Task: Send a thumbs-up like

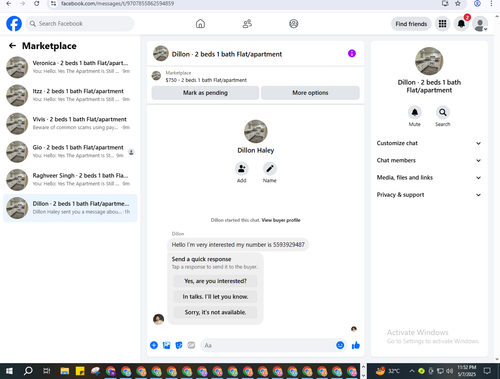Action: tap(356, 345)
